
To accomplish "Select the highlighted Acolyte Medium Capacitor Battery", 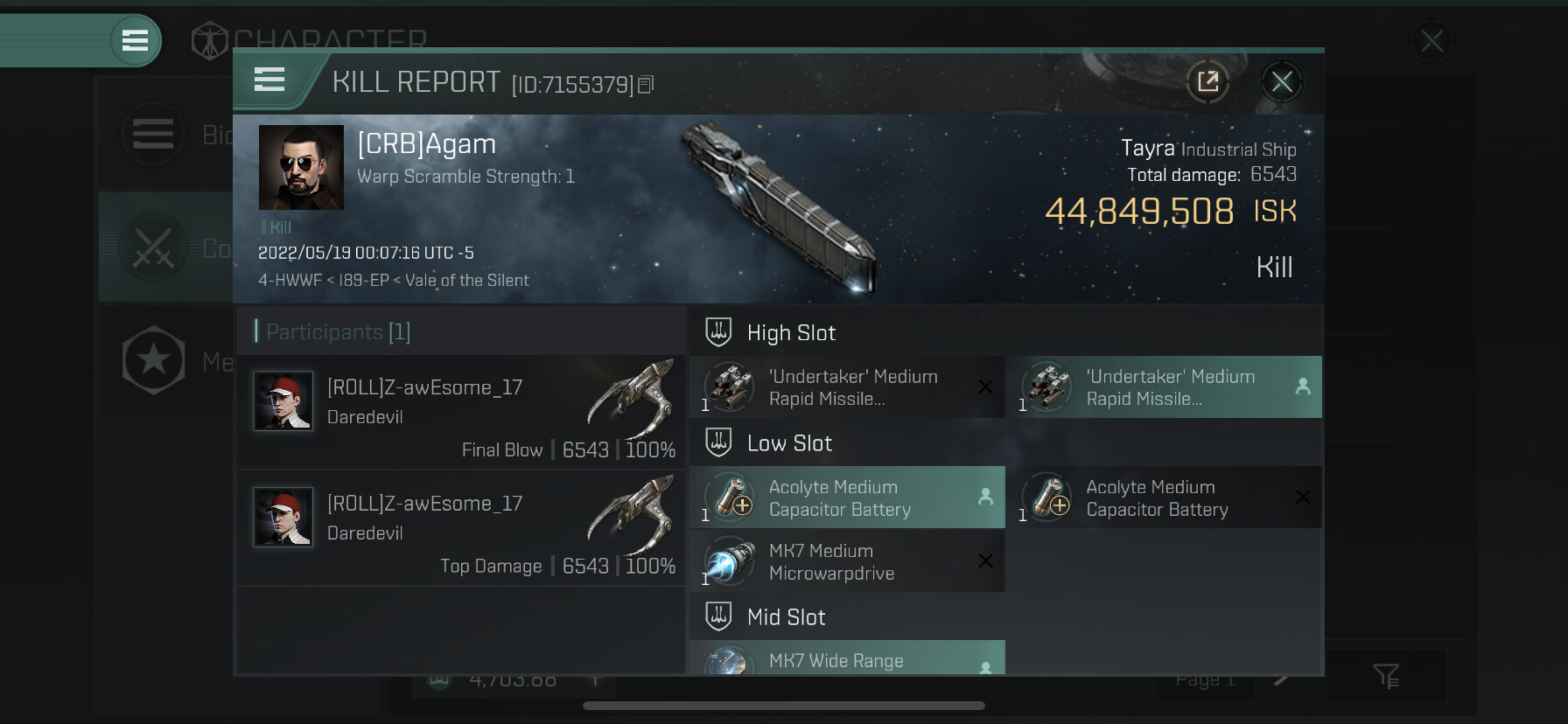I will tap(847, 498).
